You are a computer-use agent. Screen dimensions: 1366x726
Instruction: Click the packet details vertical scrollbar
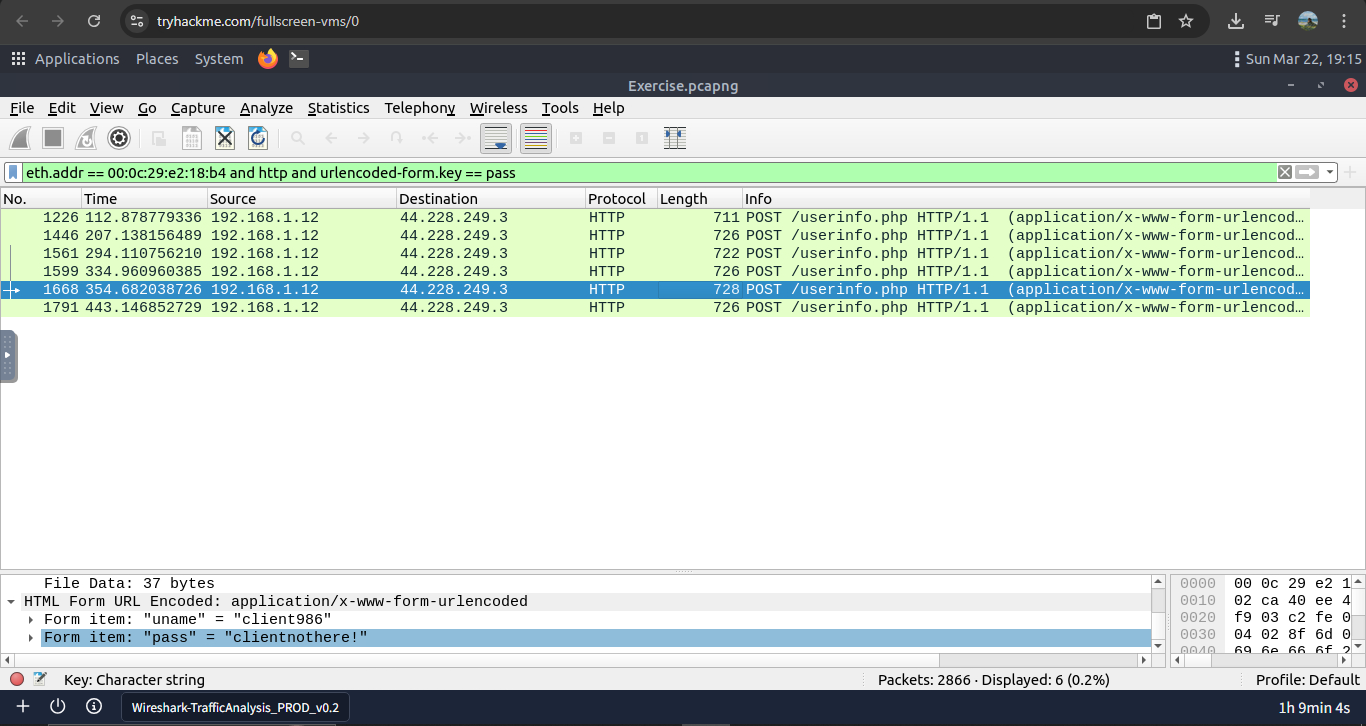tap(1158, 613)
